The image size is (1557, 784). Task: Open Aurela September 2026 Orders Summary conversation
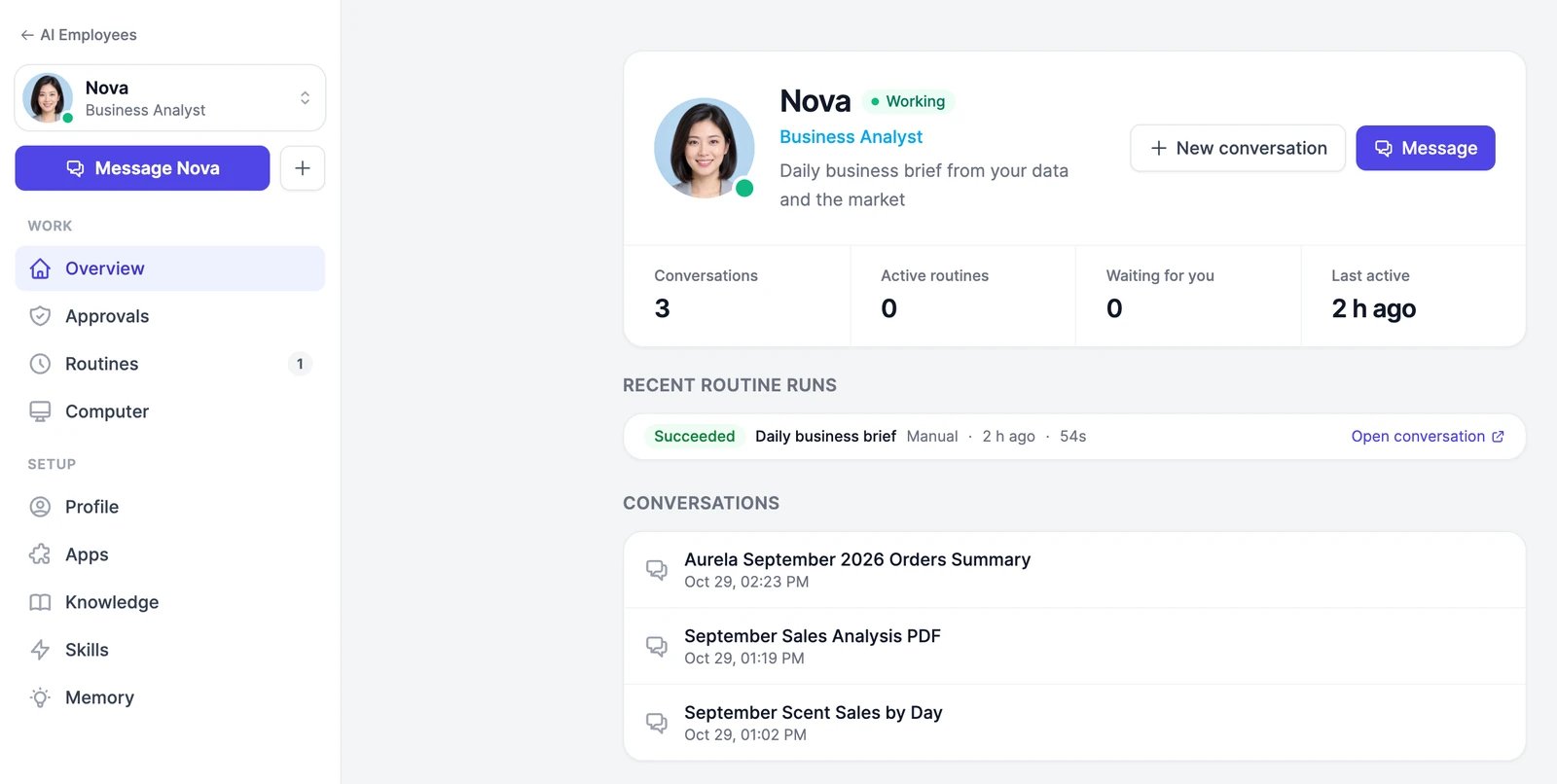point(1074,570)
